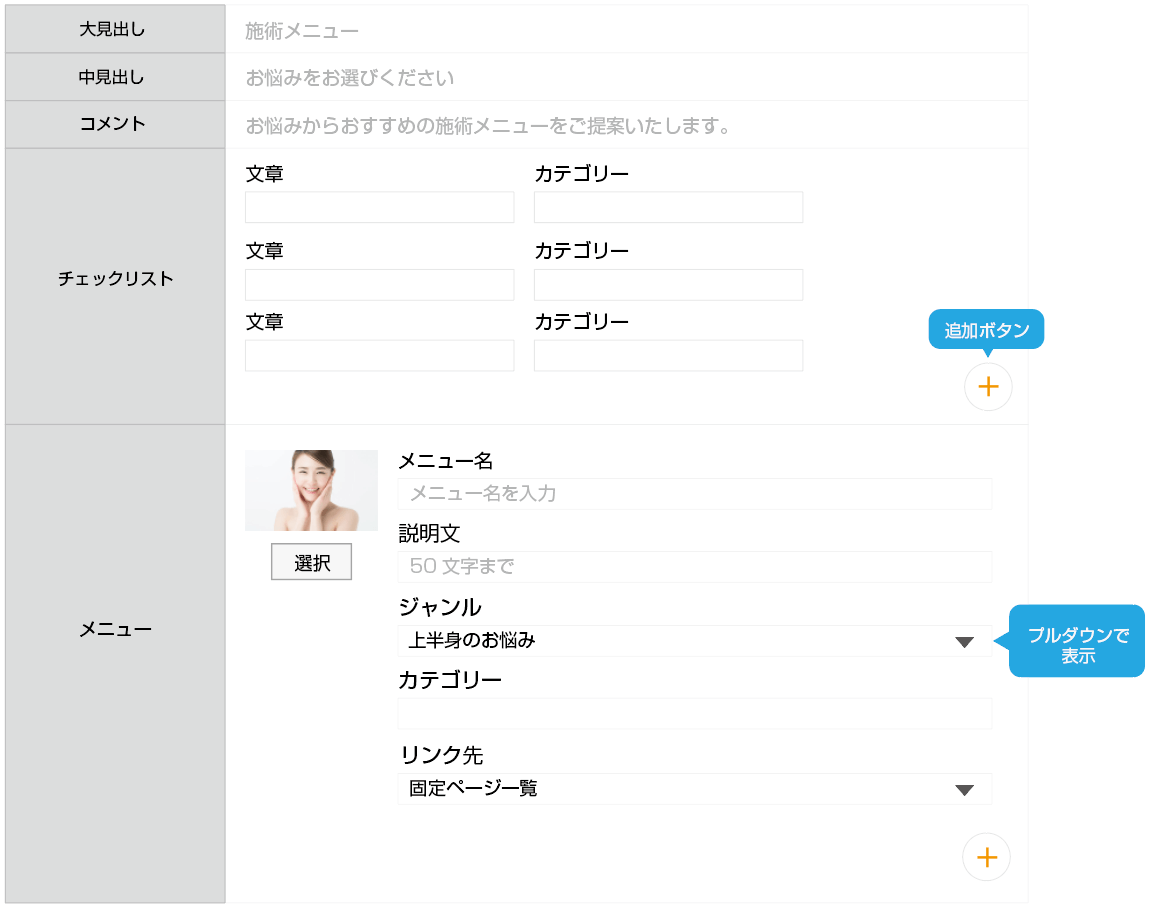1154x909 pixels.
Task: Expand the リンク先 dropdown showing 固定ページ一覧
Action: click(x=694, y=789)
